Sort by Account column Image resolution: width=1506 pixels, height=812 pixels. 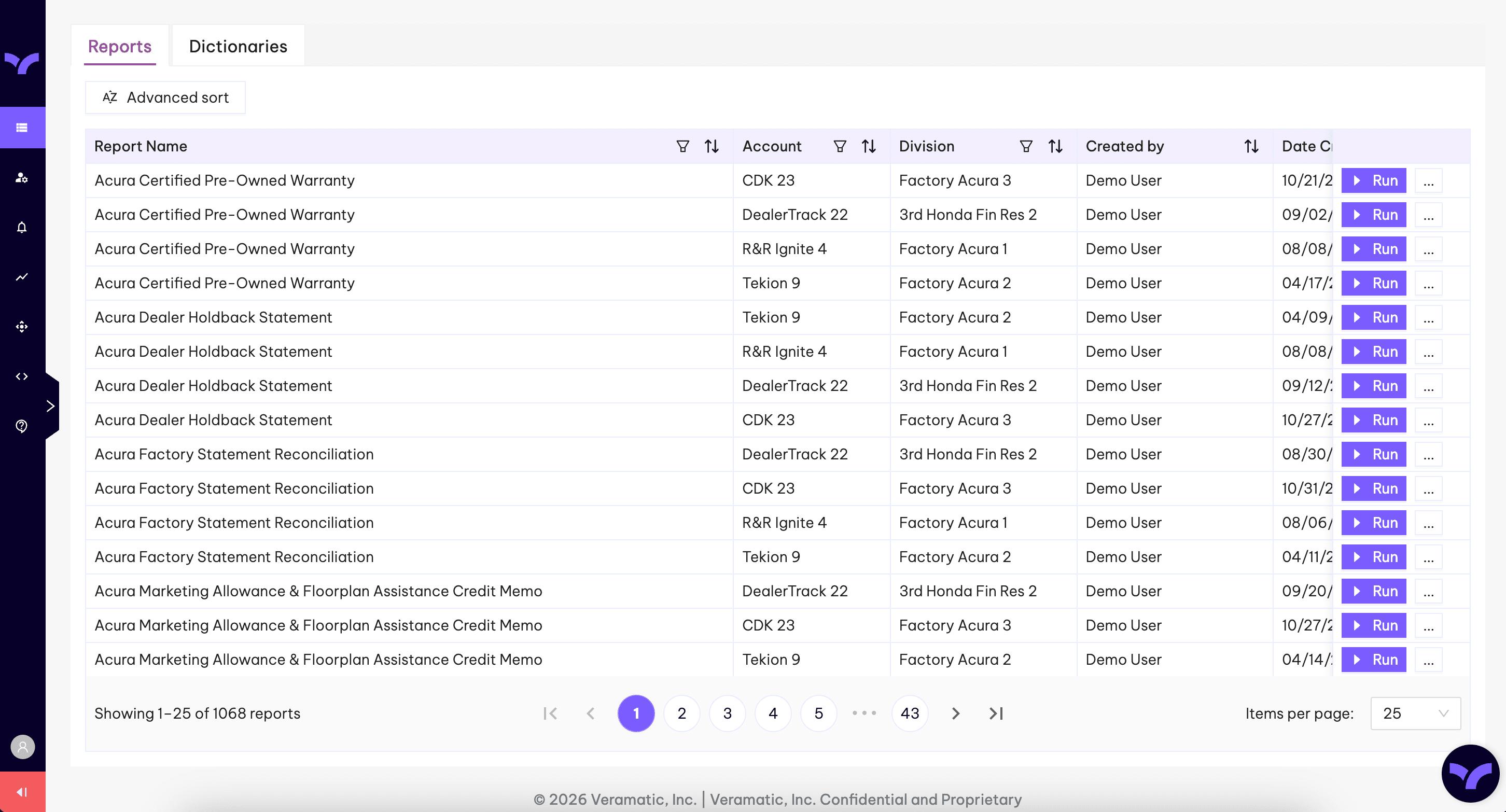point(869,146)
